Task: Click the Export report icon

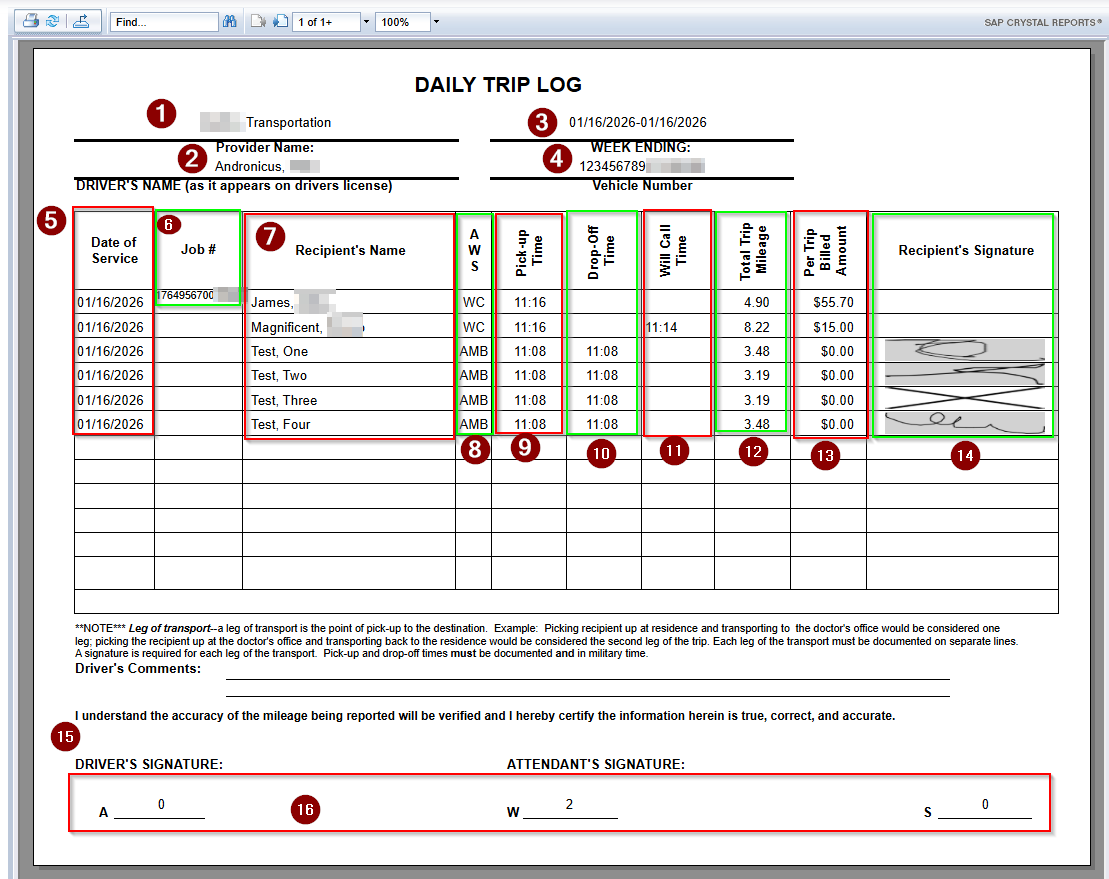Action: 82,21
